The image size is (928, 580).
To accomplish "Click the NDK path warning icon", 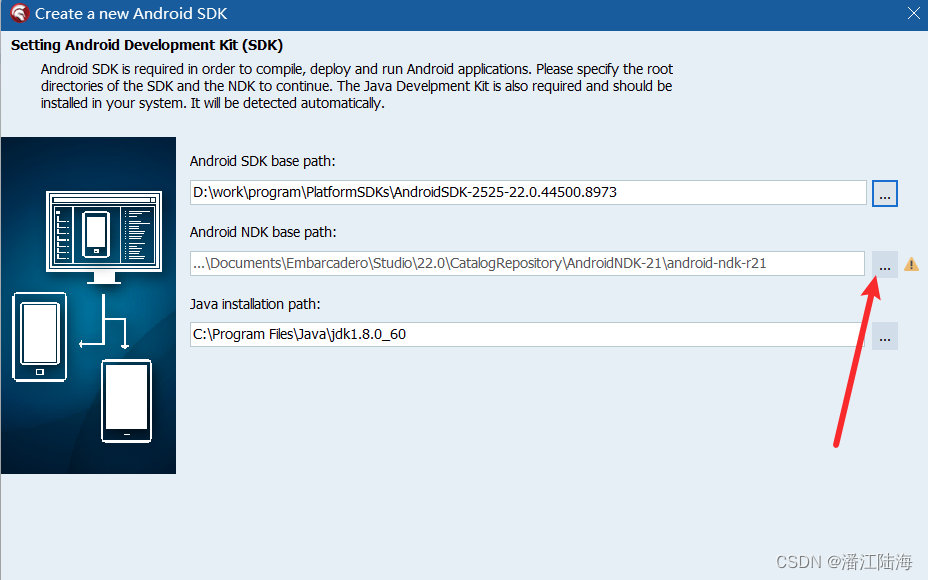I will [911, 264].
